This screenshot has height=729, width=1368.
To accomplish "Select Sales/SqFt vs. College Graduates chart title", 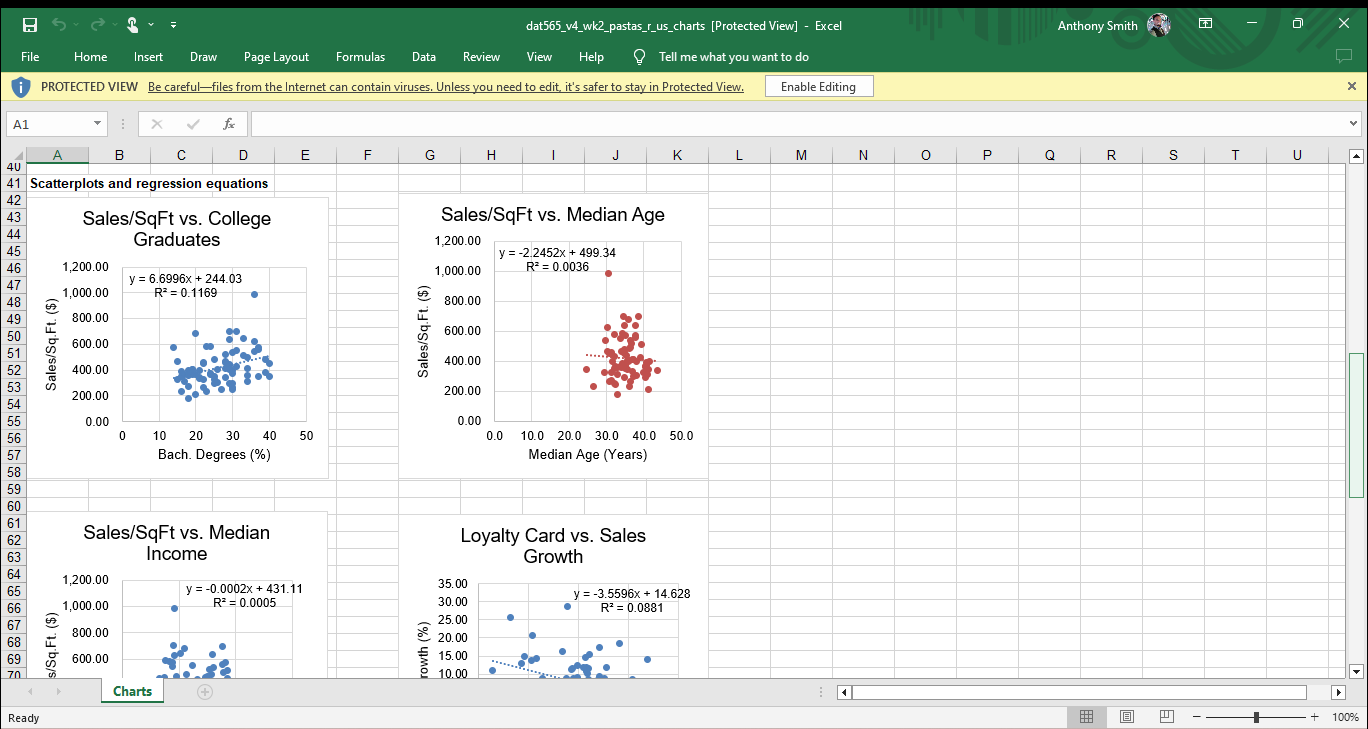I will tap(177, 229).
